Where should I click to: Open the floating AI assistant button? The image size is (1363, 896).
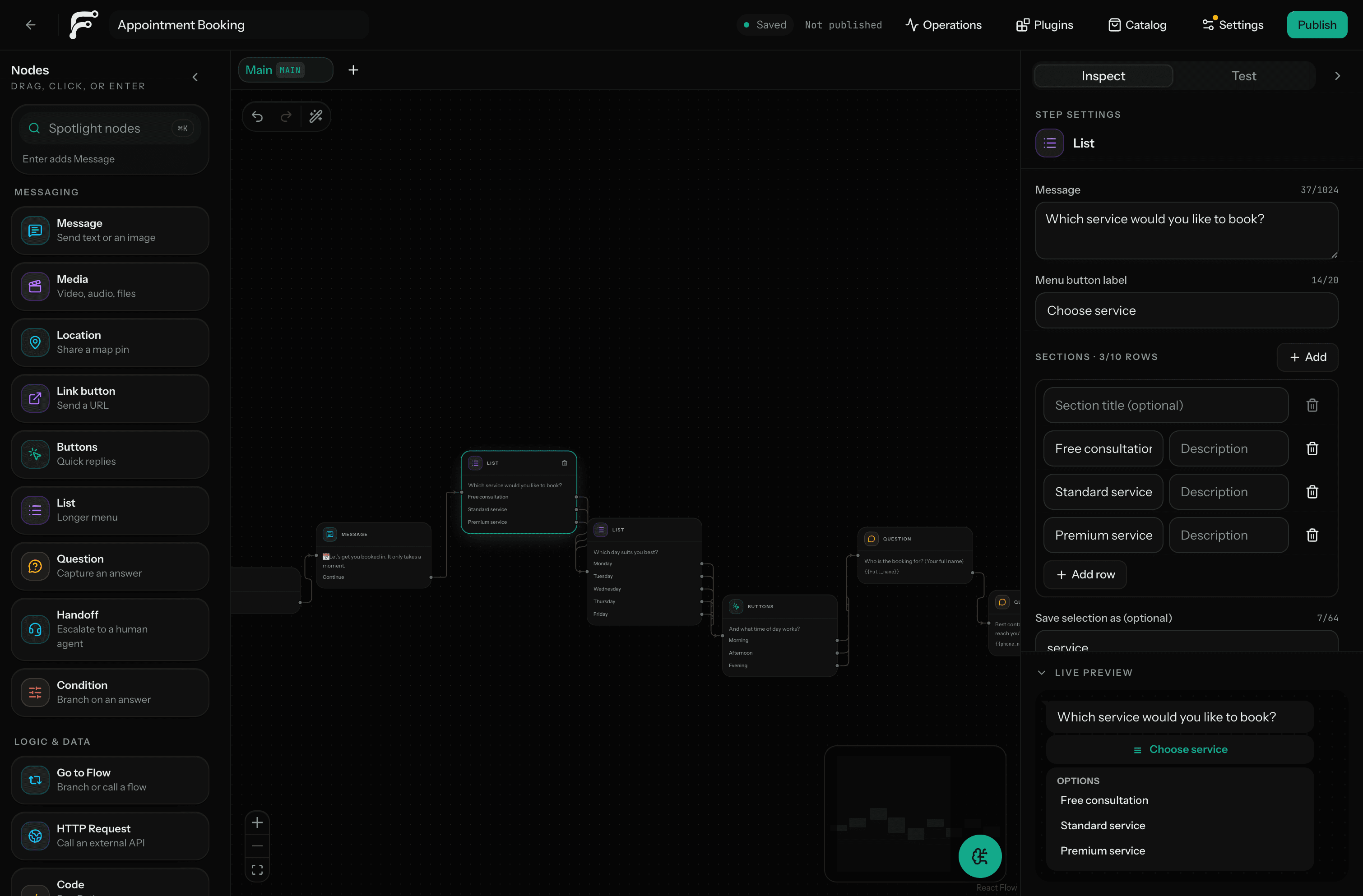[980, 856]
